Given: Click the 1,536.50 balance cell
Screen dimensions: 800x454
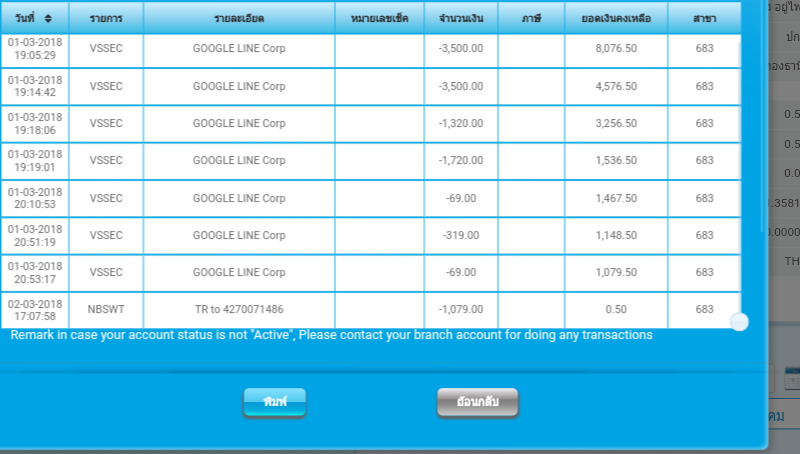Looking at the screenshot, I should click(616, 161).
